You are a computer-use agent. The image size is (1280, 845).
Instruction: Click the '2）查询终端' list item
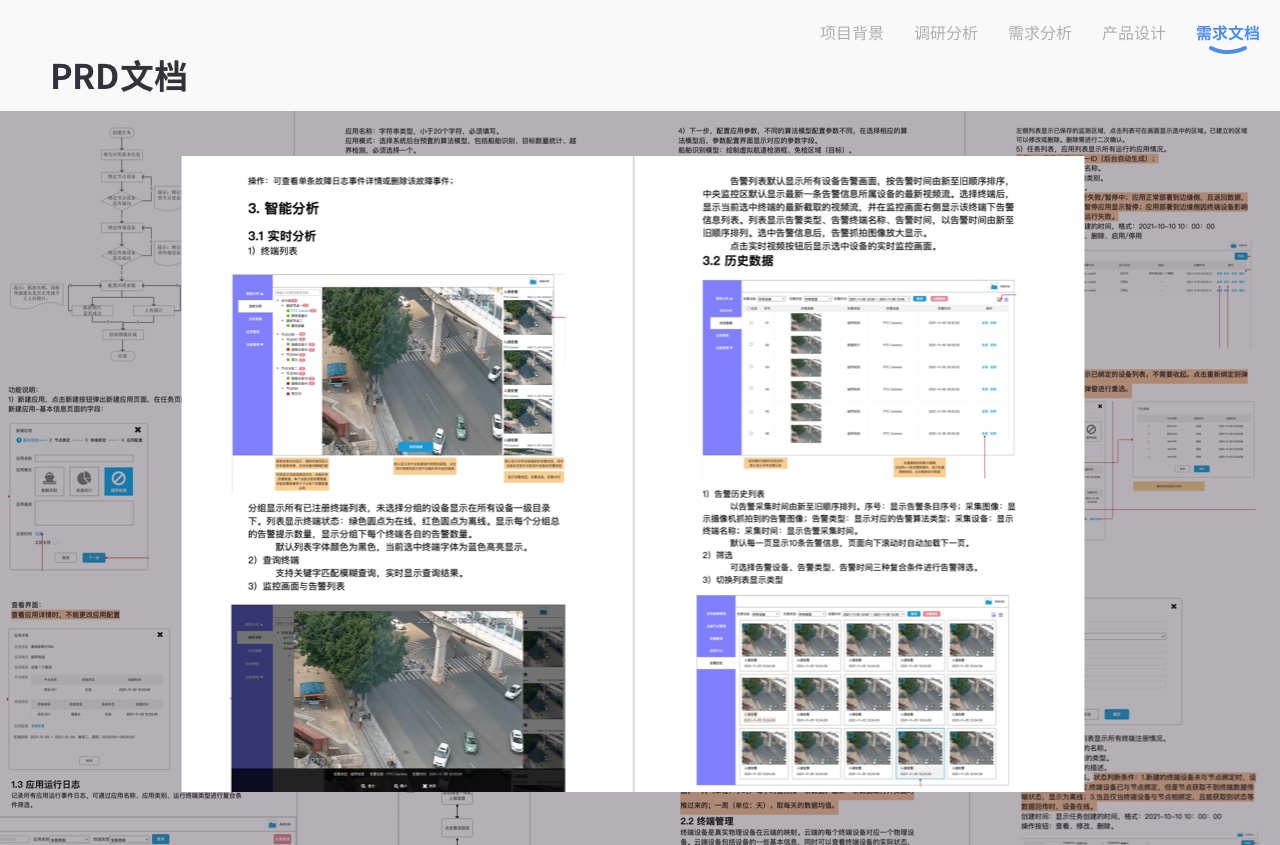pos(273,561)
